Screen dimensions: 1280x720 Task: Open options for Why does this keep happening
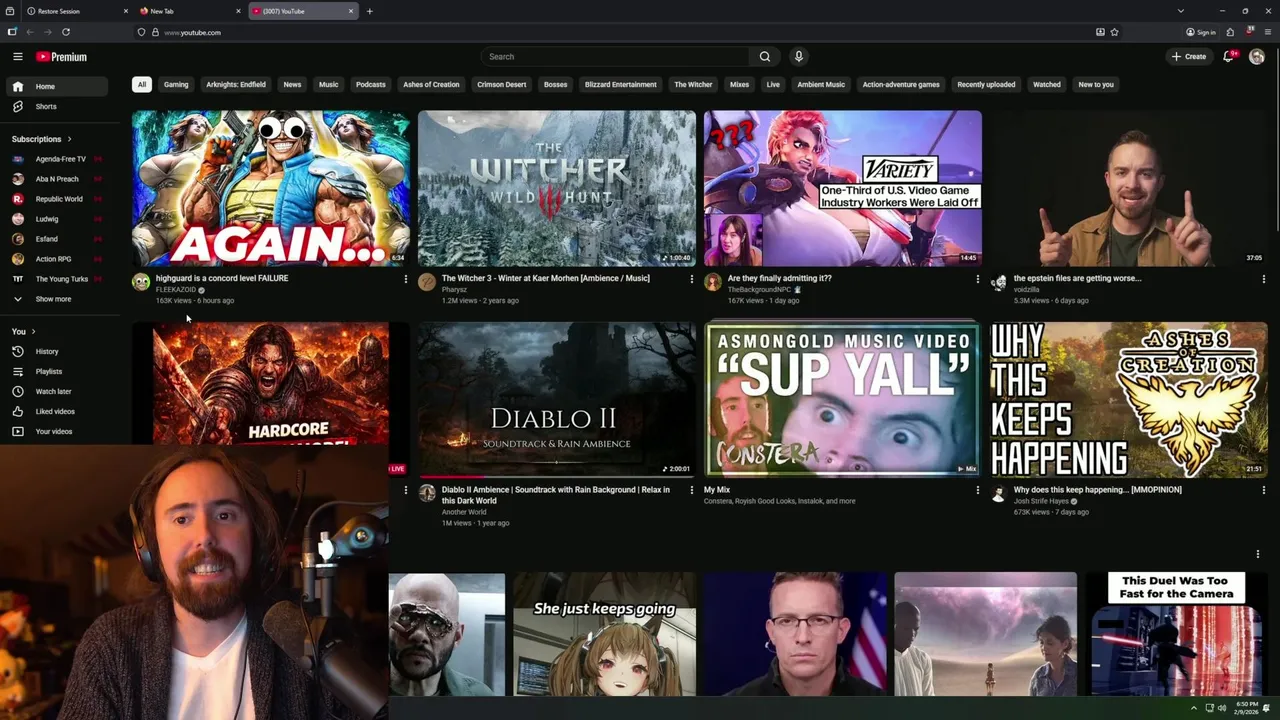1263,490
